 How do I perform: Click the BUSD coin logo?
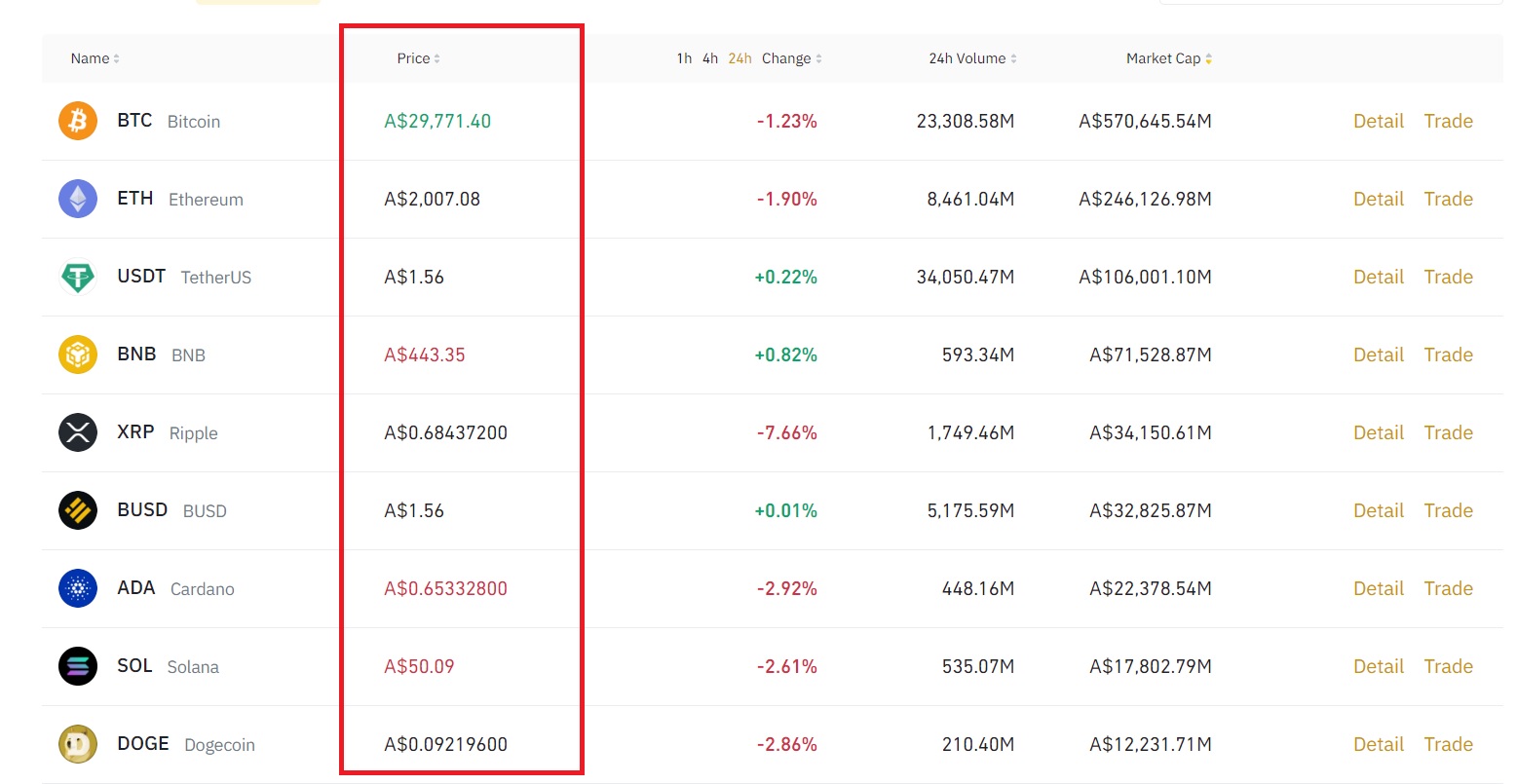tap(78, 510)
